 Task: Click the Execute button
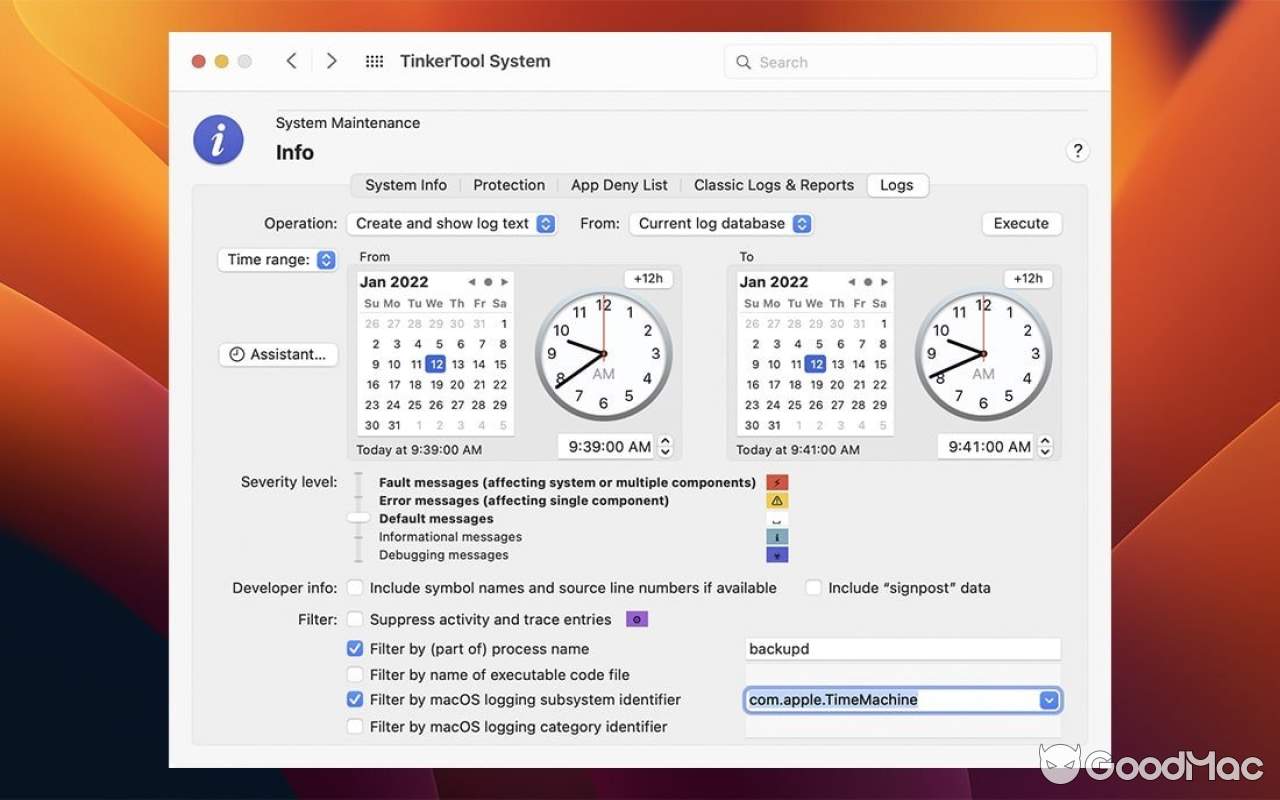click(x=1021, y=223)
